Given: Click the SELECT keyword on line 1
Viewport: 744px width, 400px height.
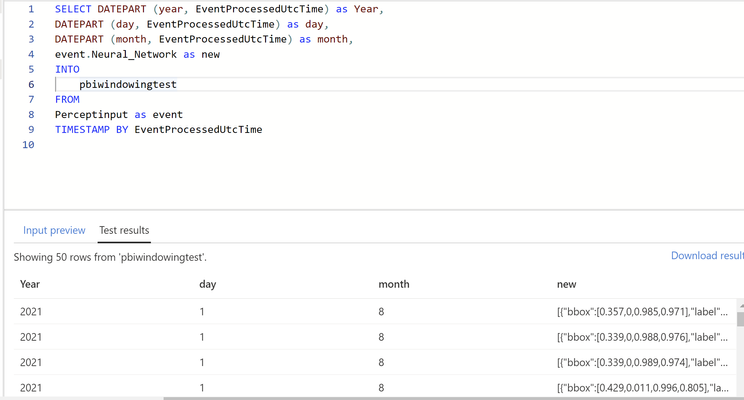Looking at the screenshot, I should coord(73,9).
